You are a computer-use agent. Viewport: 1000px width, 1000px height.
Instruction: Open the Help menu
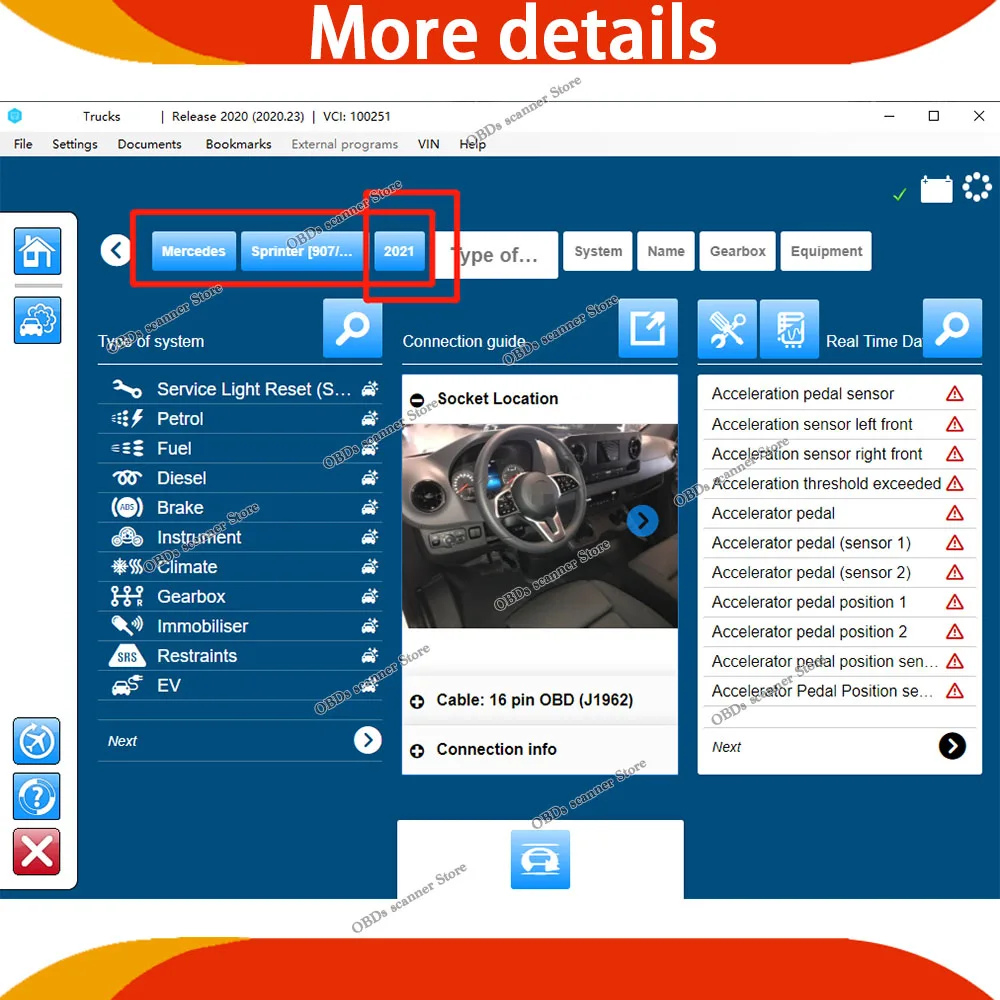point(473,144)
